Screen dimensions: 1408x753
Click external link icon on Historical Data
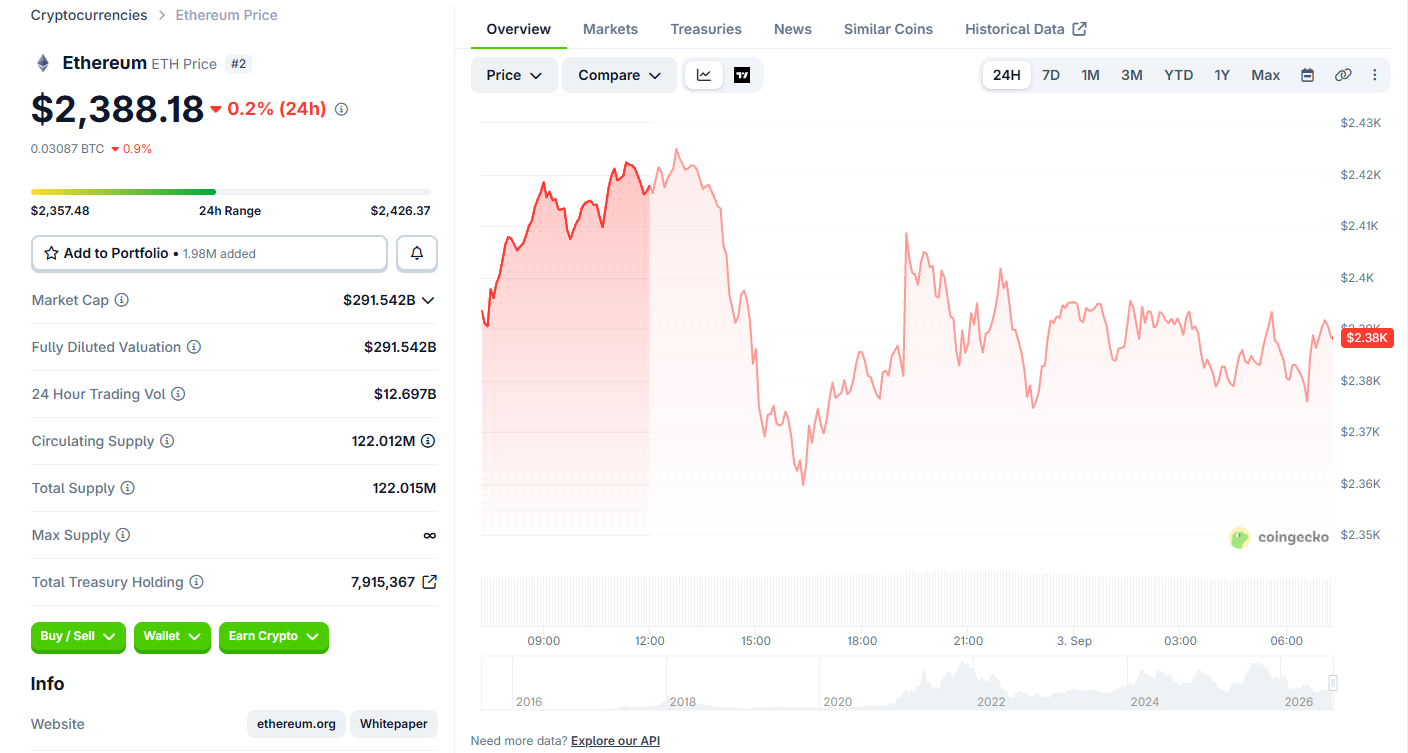tap(1079, 29)
